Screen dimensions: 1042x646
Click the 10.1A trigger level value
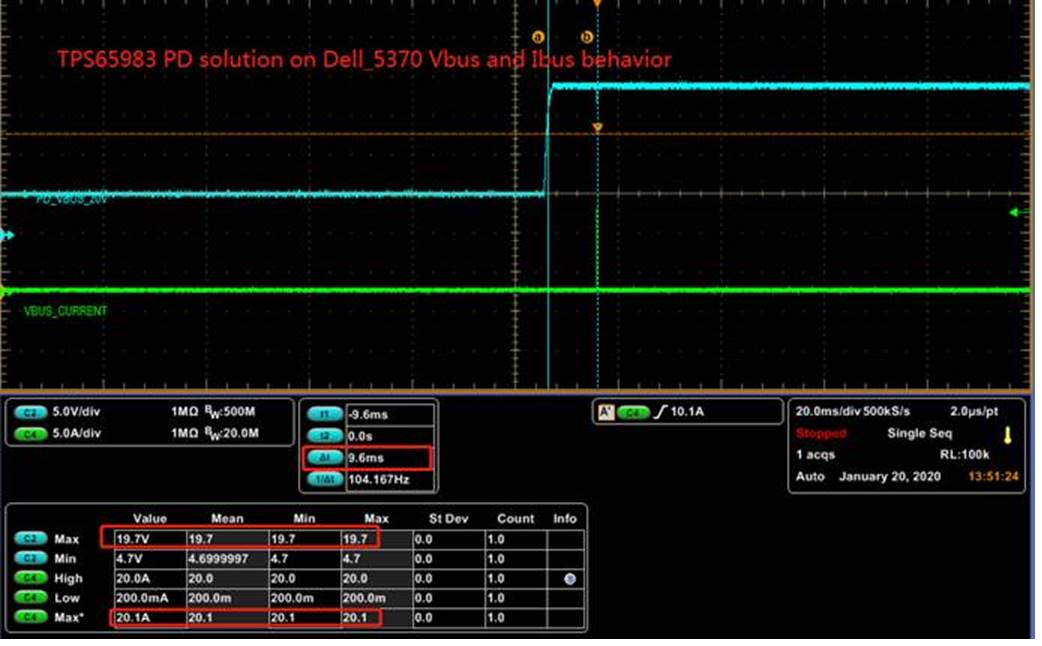click(x=687, y=413)
